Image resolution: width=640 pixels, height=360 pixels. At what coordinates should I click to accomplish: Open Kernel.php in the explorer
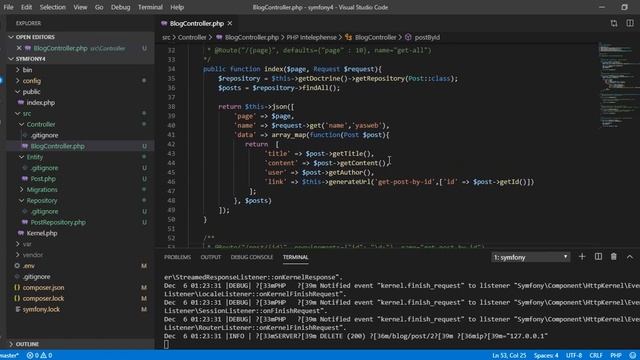coord(42,233)
